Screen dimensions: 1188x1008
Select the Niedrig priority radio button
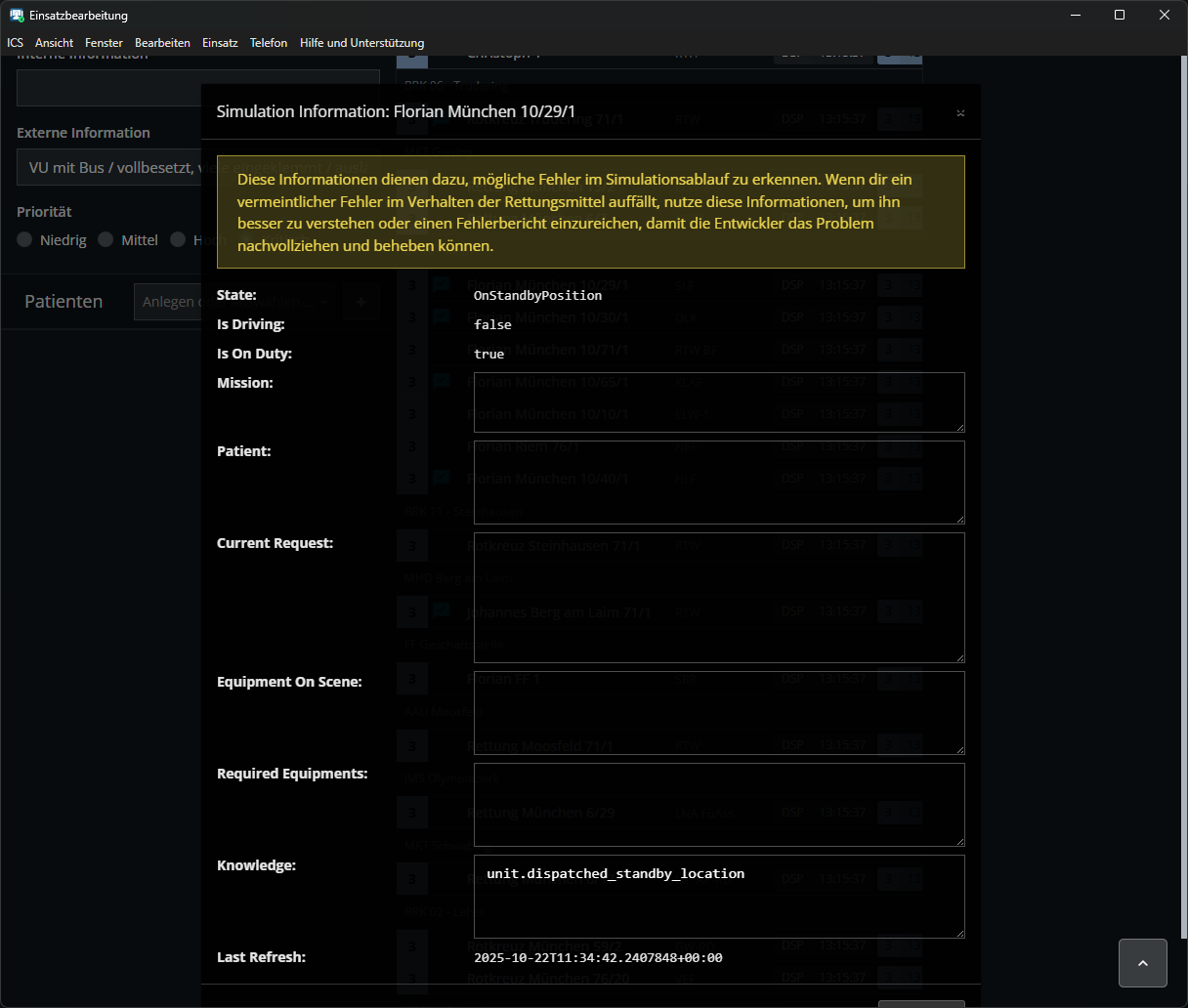(25, 240)
